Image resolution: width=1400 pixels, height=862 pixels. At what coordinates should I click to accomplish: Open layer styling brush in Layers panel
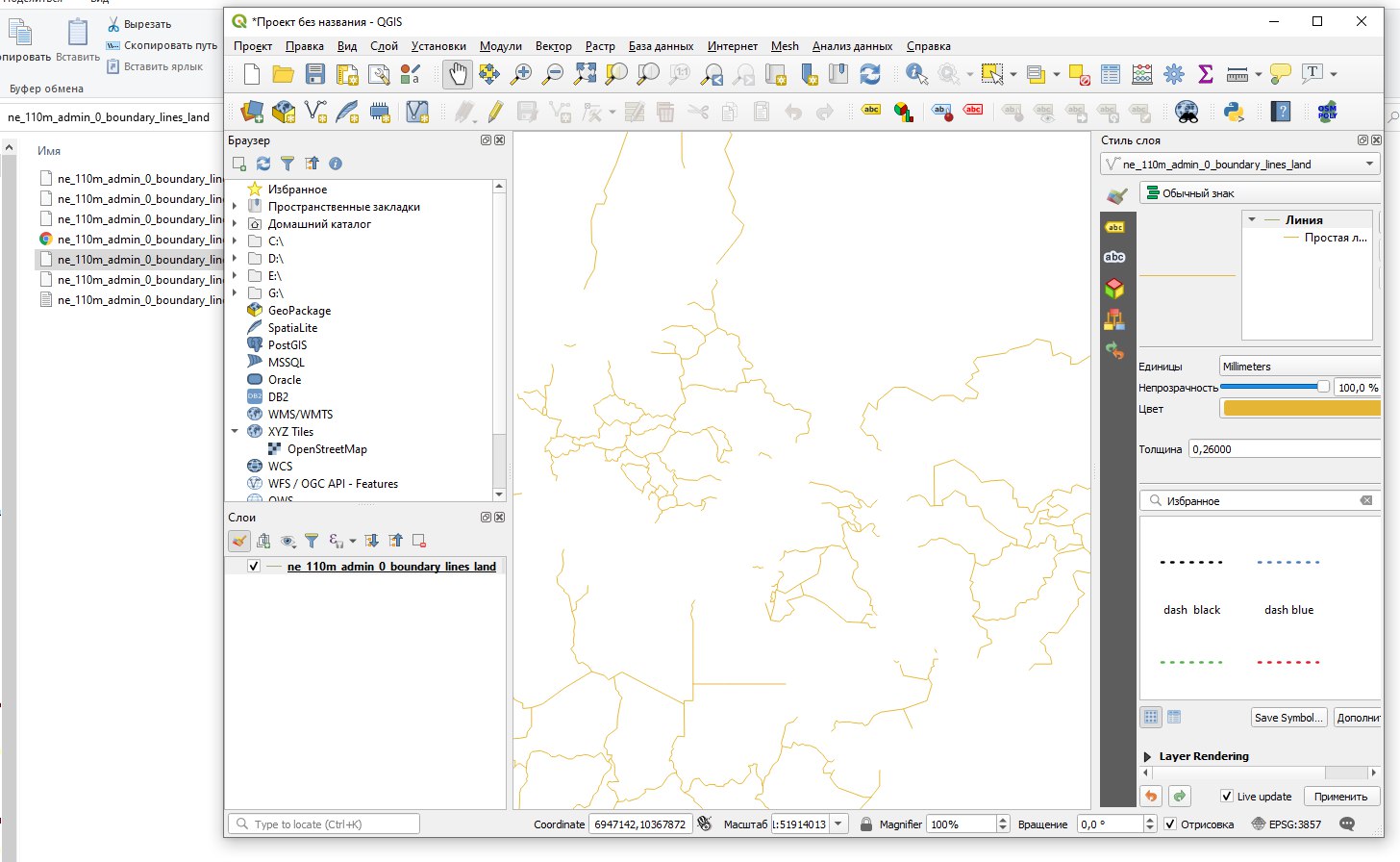coord(239,541)
